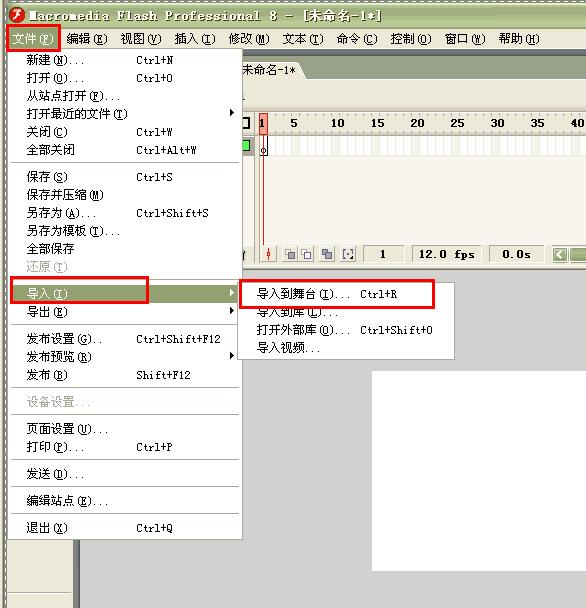Choose 另存为(A)... menu entry
Viewport: 586px width, 608px height.
125,213
